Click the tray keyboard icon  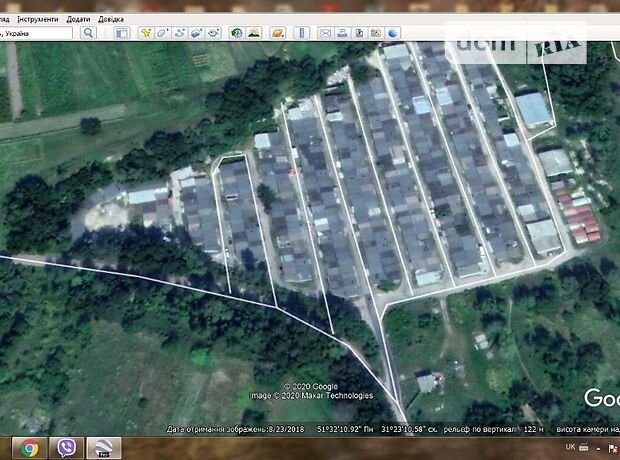[x=584, y=447]
